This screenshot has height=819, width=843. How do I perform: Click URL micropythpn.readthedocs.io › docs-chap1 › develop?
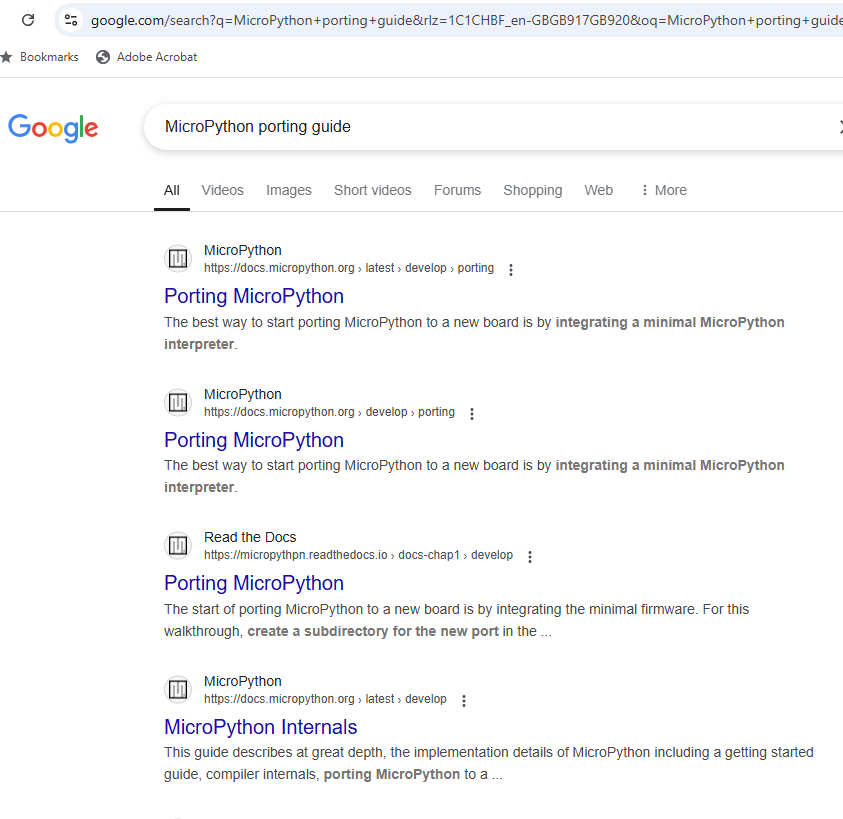(x=358, y=555)
